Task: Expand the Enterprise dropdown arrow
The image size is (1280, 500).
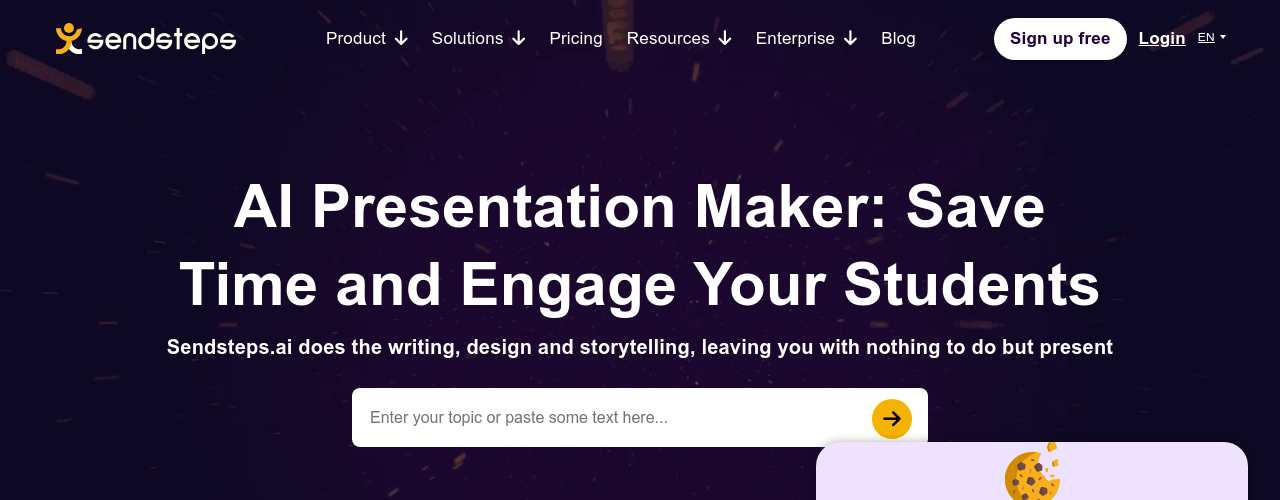Action: [850, 38]
